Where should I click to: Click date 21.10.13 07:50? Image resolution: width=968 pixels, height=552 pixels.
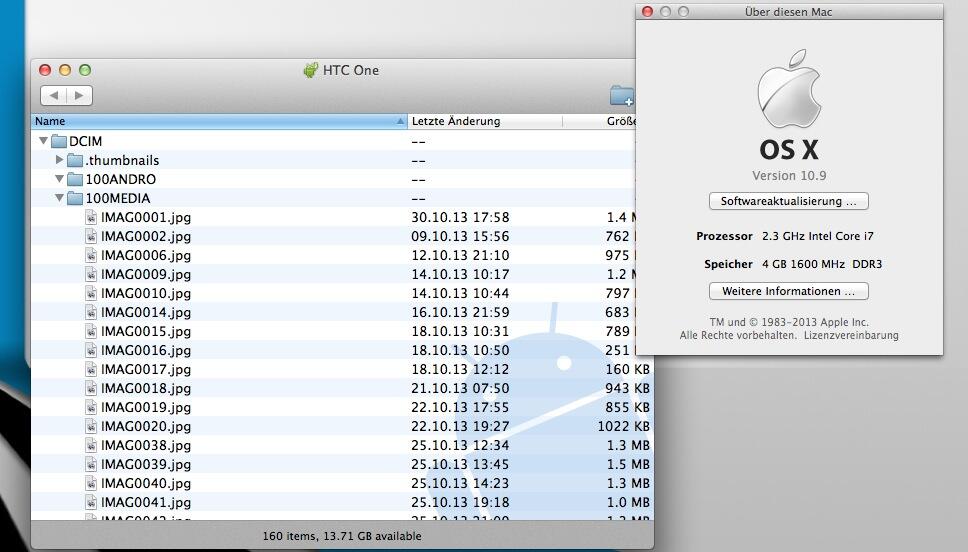pyautogui.click(x=460, y=388)
